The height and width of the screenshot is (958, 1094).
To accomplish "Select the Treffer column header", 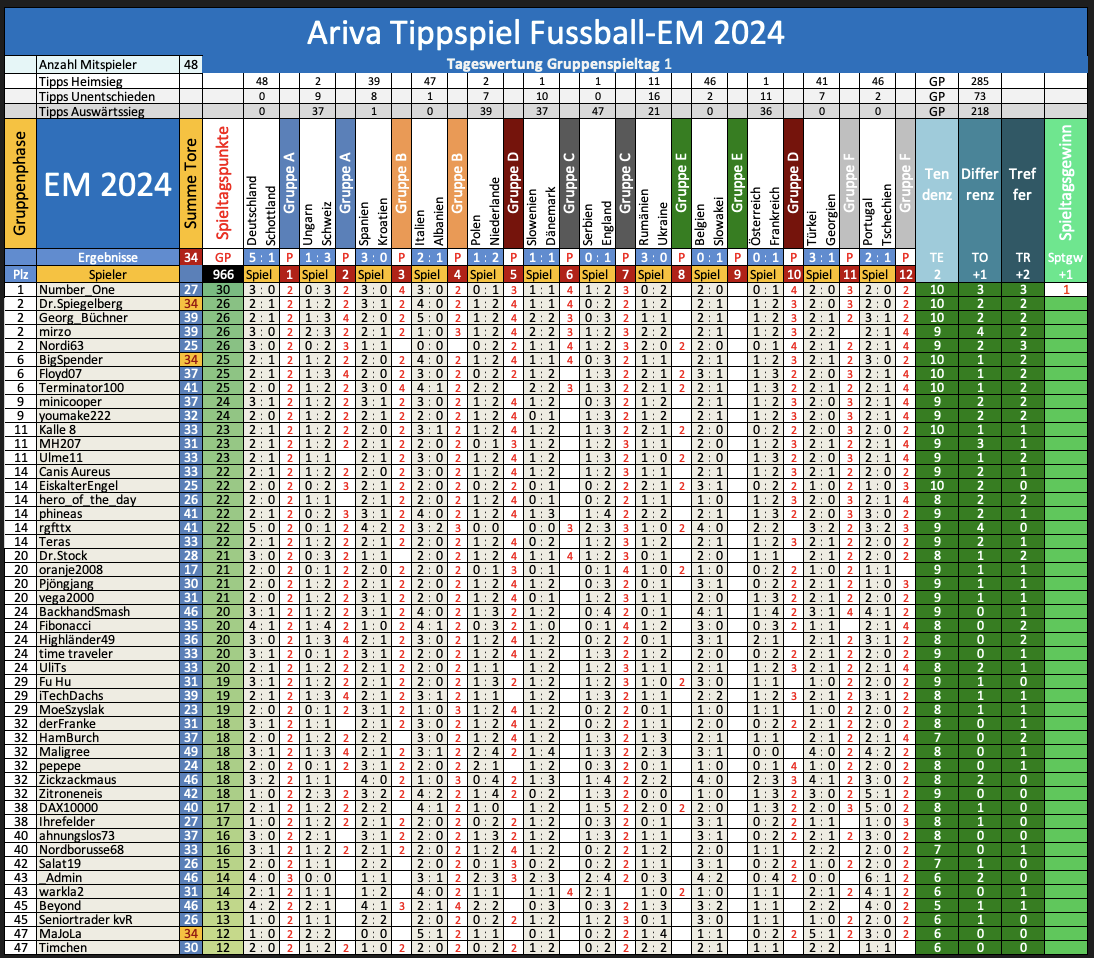I will pyautogui.click(x=1021, y=183).
